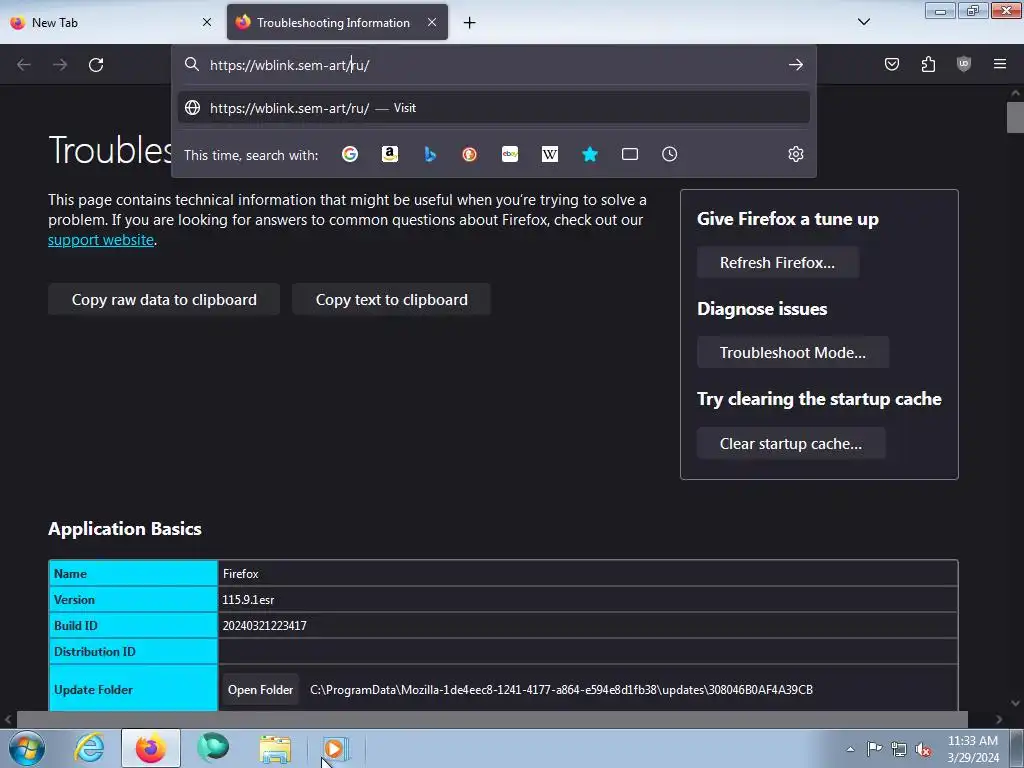Search this time with eBay icon
Viewport: 1024px width, 768px height.
coord(510,154)
